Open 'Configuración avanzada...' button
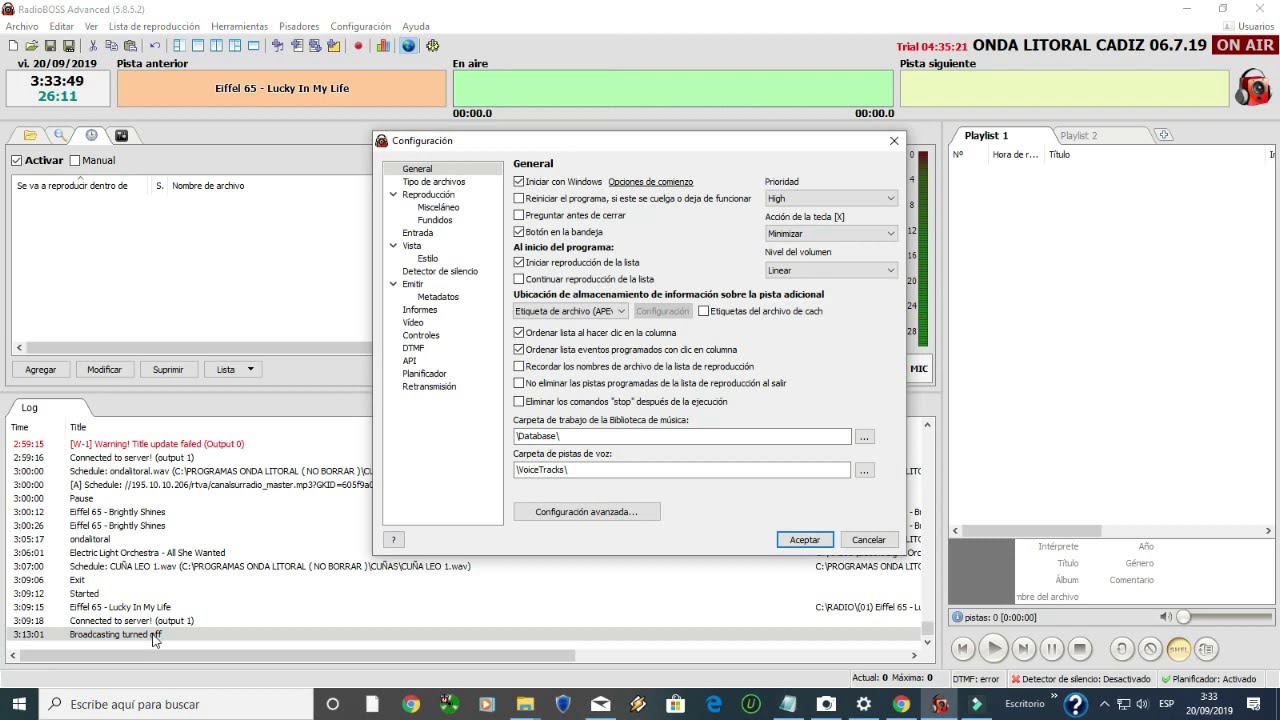The image size is (1280, 720). pyautogui.click(x=587, y=512)
